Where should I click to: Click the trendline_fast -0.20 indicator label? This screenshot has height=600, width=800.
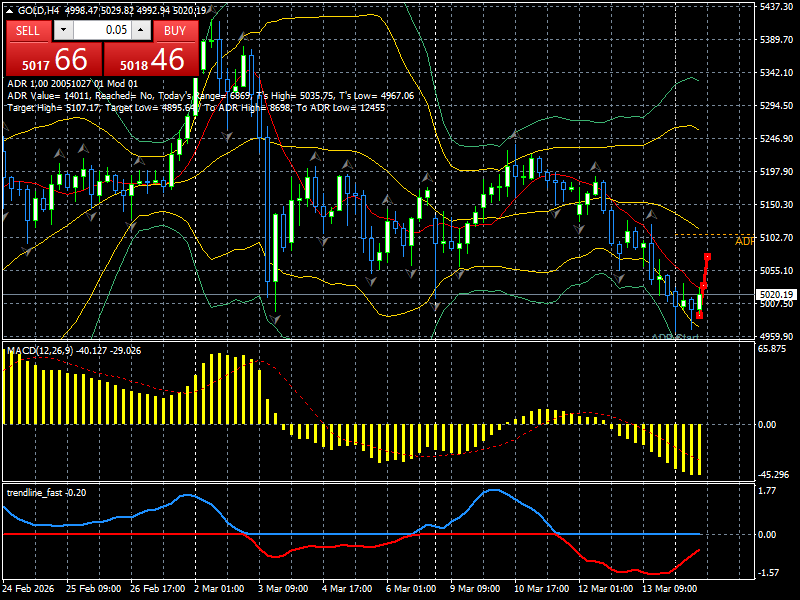point(46,492)
